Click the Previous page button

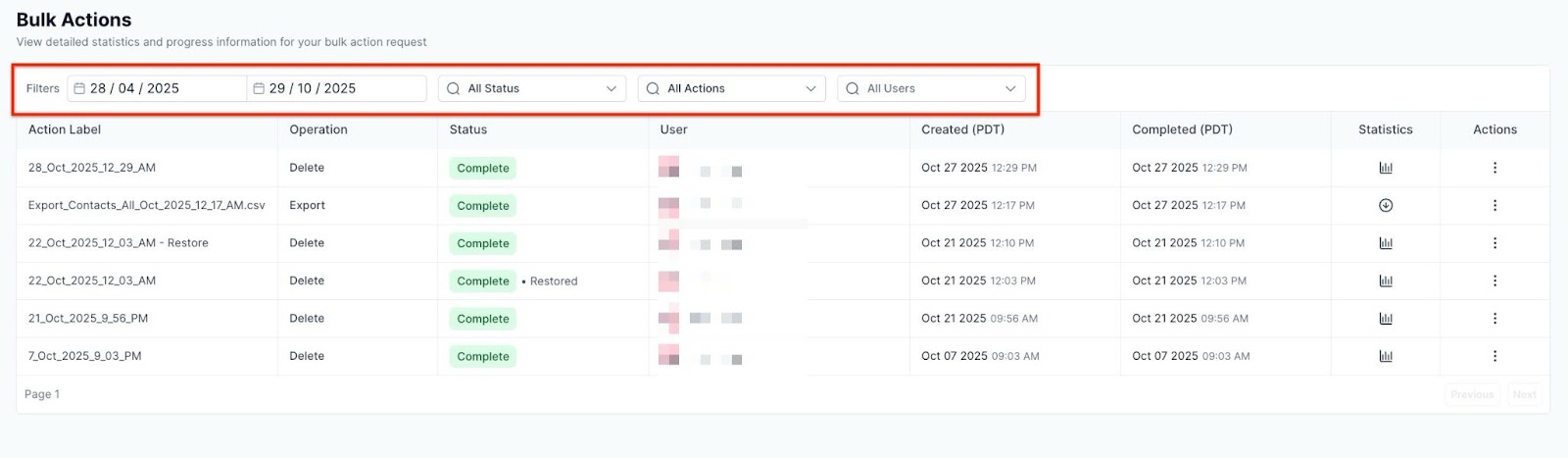click(x=1471, y=394)
